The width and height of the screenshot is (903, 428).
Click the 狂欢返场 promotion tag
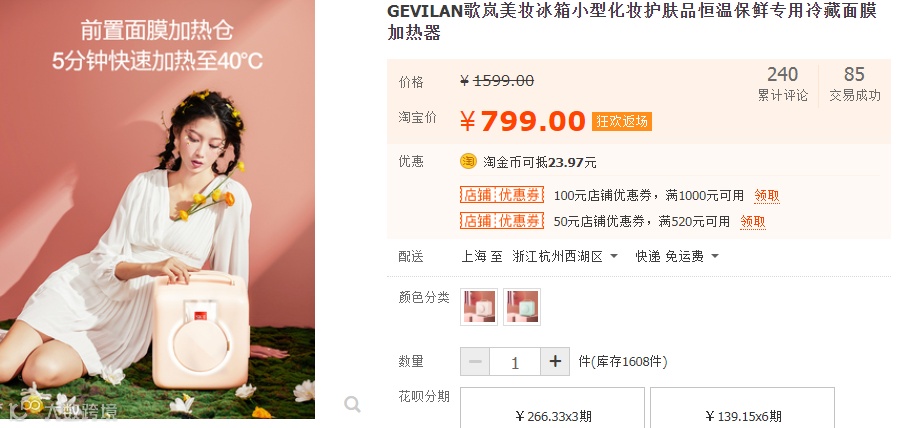click(x=622, y=122)
